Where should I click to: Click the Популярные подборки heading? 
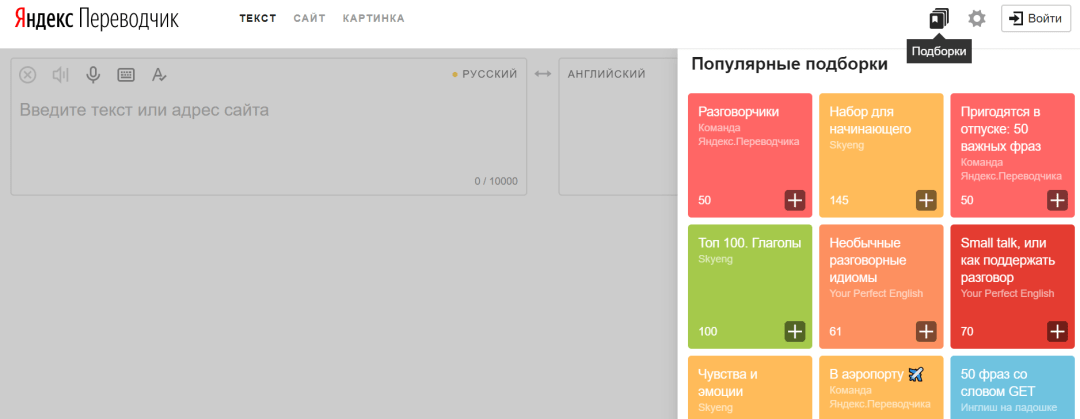point(789,65)
